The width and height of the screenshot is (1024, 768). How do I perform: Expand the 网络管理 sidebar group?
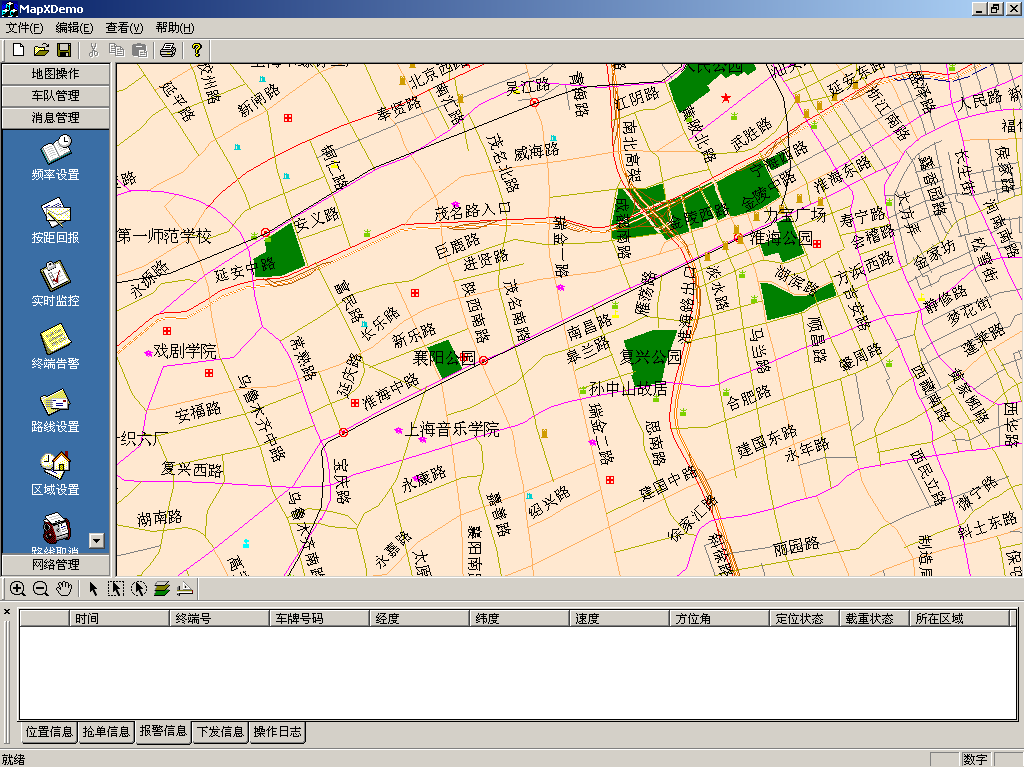tap(56, 564)
